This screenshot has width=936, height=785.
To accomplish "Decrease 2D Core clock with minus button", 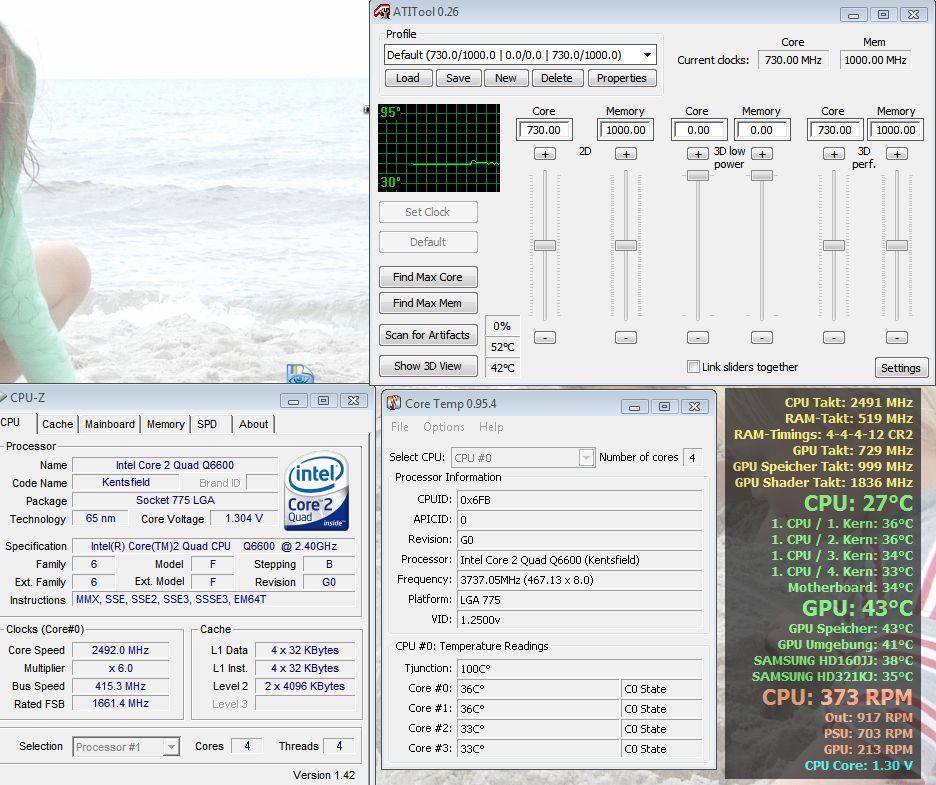I will click(x=544, y=337).
